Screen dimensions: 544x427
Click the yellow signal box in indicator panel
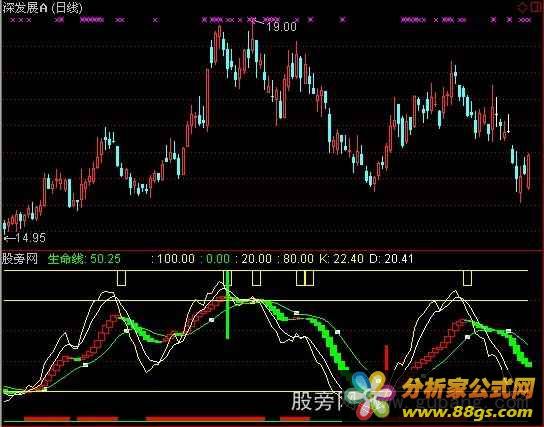[305, 278]
